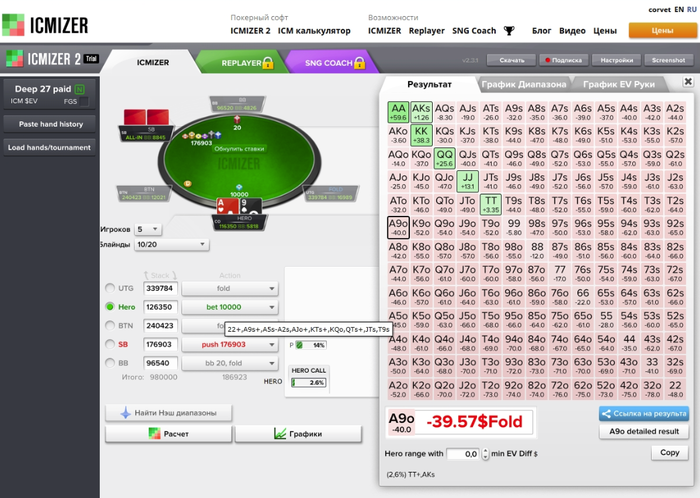Click the stack swap arrows above Stack column
Viewport: 700px width, 498px height.
pyautogui.click(x=160, y=275)
